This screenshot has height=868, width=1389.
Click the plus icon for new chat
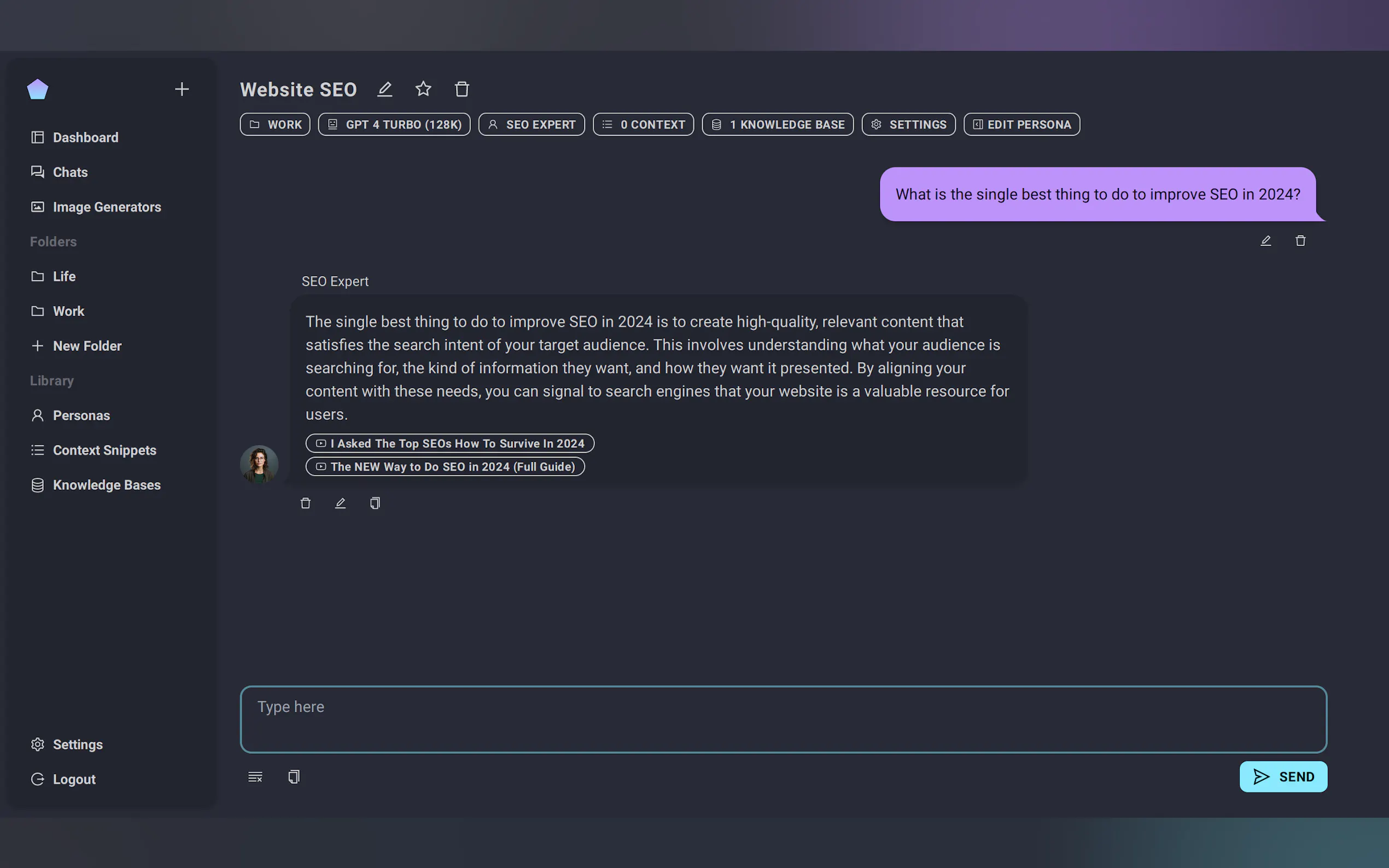182,89
